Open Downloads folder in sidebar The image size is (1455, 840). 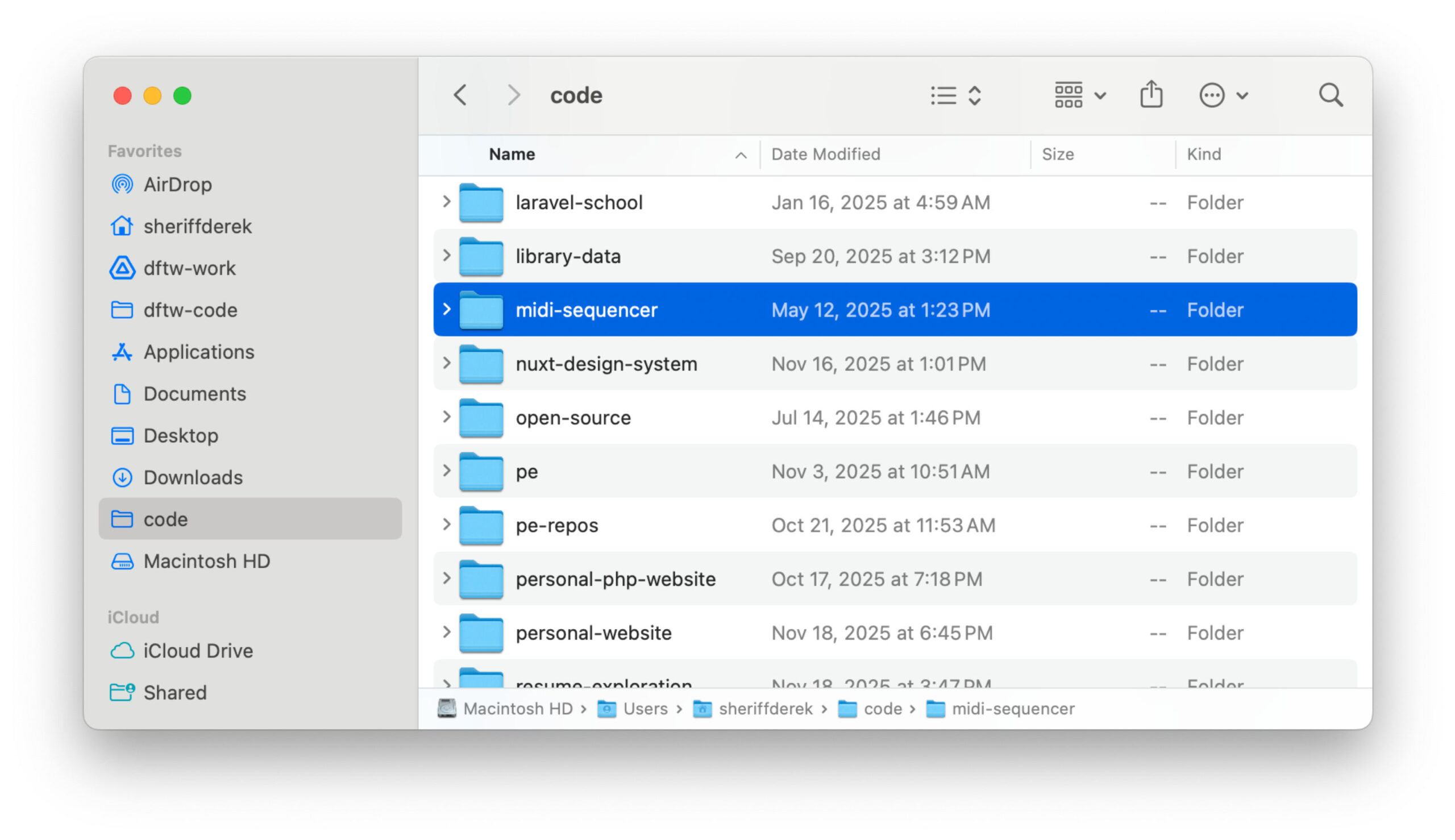tap(193, 478)
